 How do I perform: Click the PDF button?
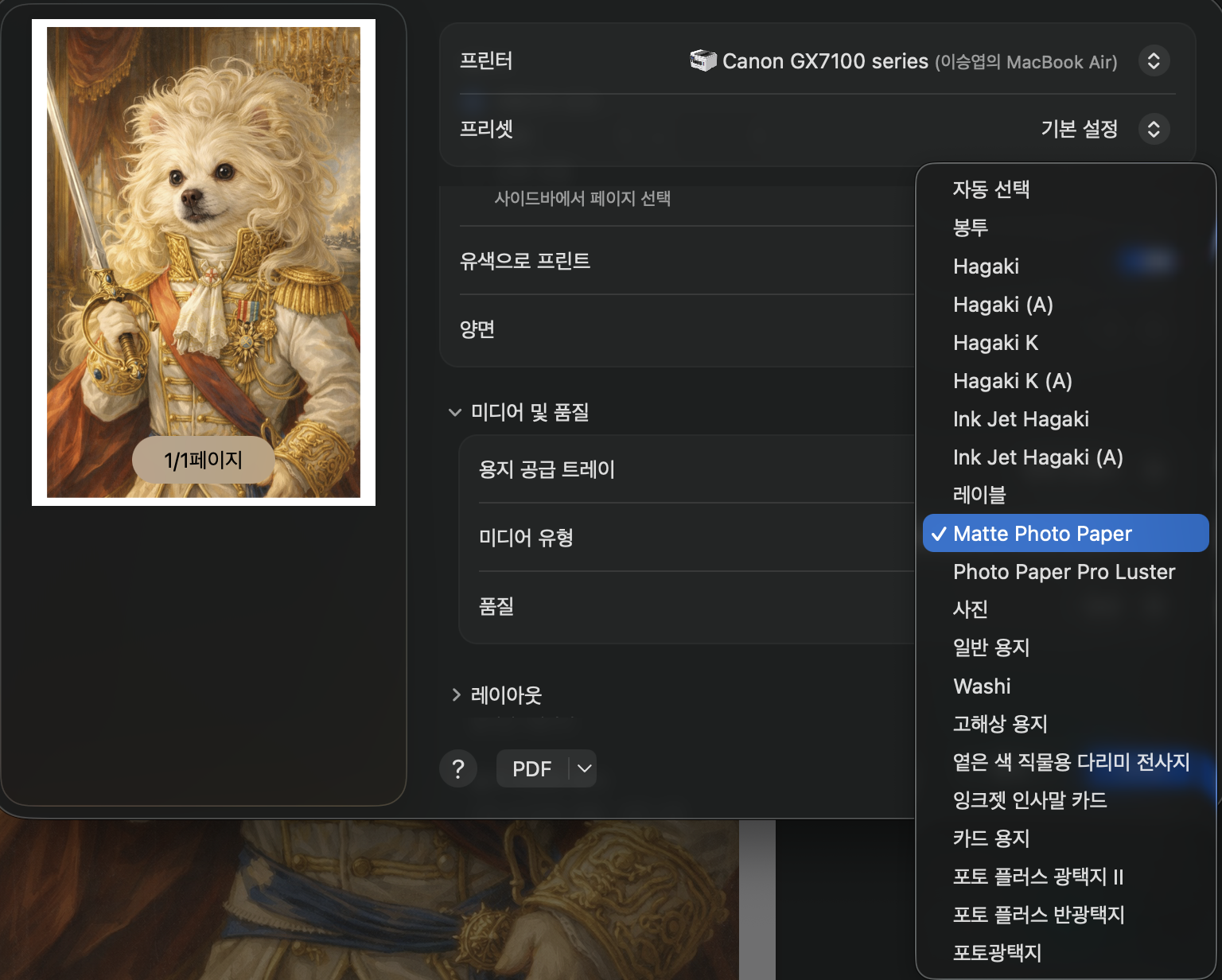(531, 768)
